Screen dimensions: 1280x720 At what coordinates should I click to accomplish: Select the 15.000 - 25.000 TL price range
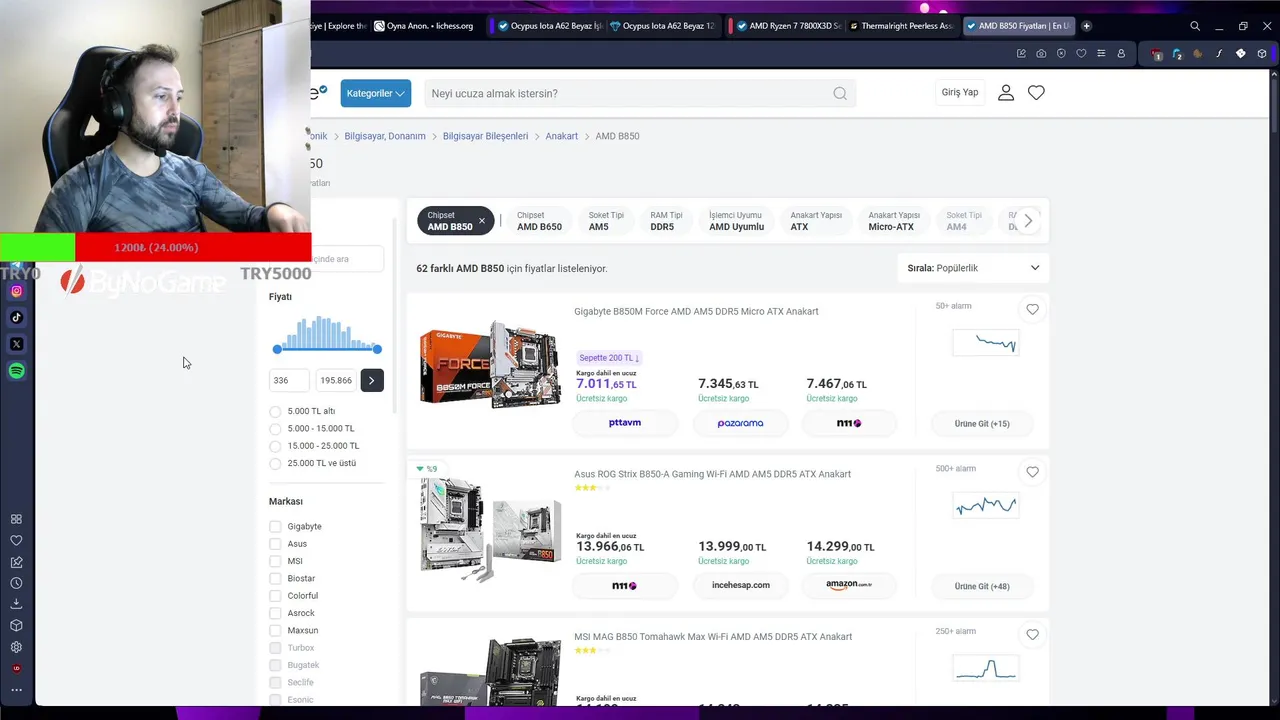coord(275,446)
